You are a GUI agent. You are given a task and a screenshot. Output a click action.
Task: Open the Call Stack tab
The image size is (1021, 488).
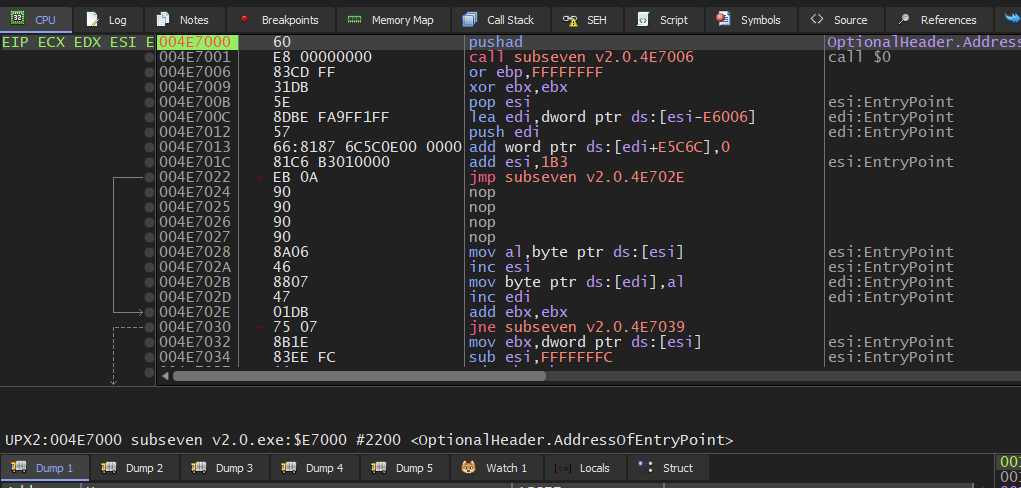click(x=497, y=20)
